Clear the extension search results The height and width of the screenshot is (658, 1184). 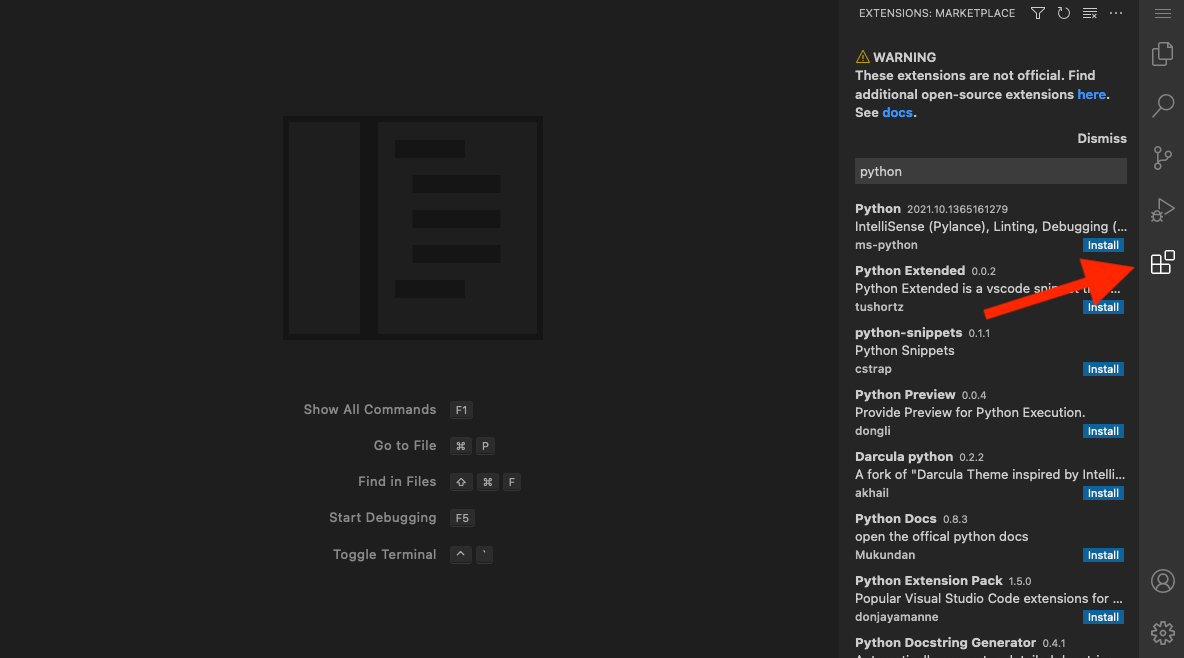[1089, 13]
